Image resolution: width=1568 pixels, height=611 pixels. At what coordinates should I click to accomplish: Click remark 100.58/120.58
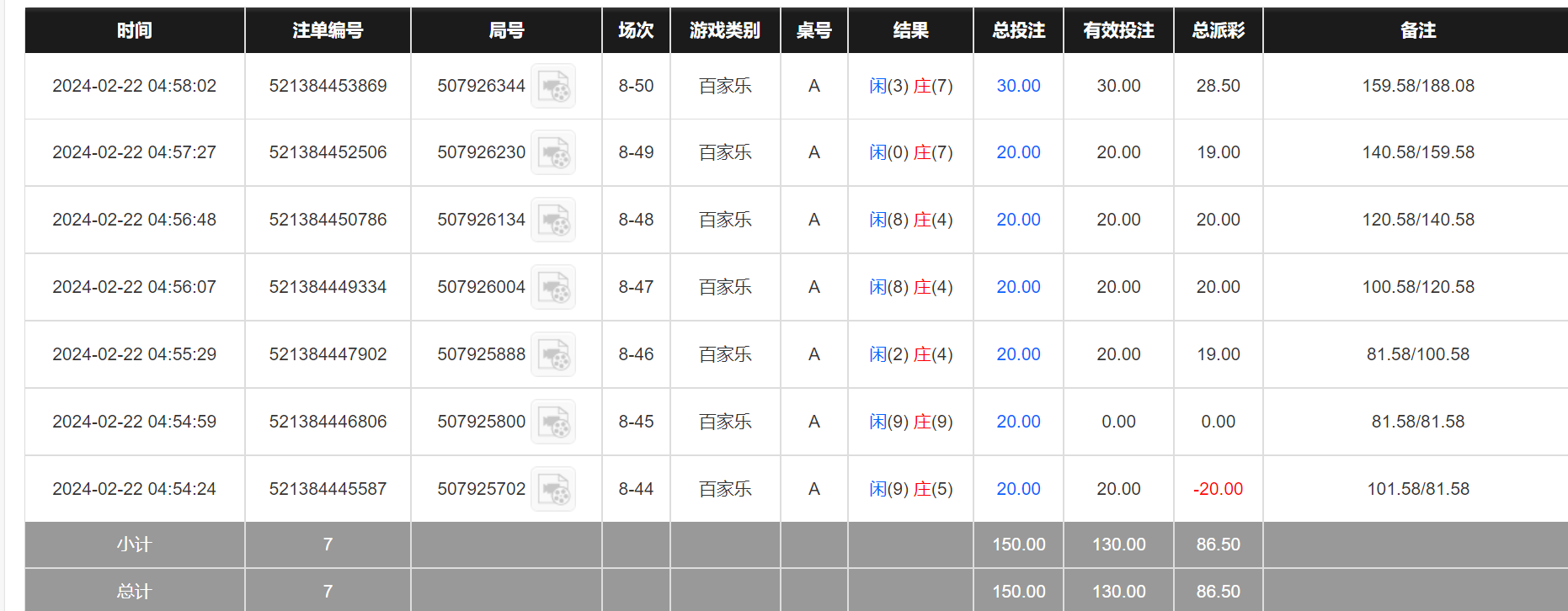click(1418, 287)
